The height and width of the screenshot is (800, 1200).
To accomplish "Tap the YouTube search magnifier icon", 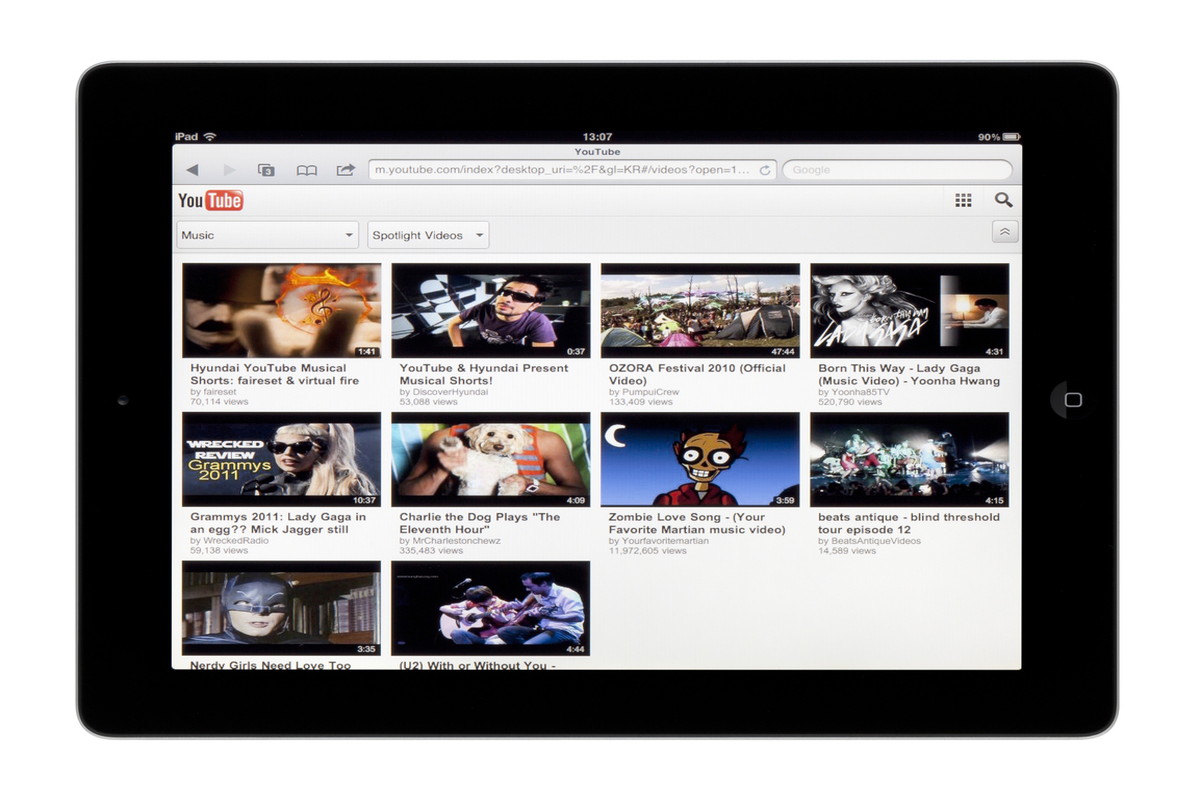I will tap(1004, 200).
